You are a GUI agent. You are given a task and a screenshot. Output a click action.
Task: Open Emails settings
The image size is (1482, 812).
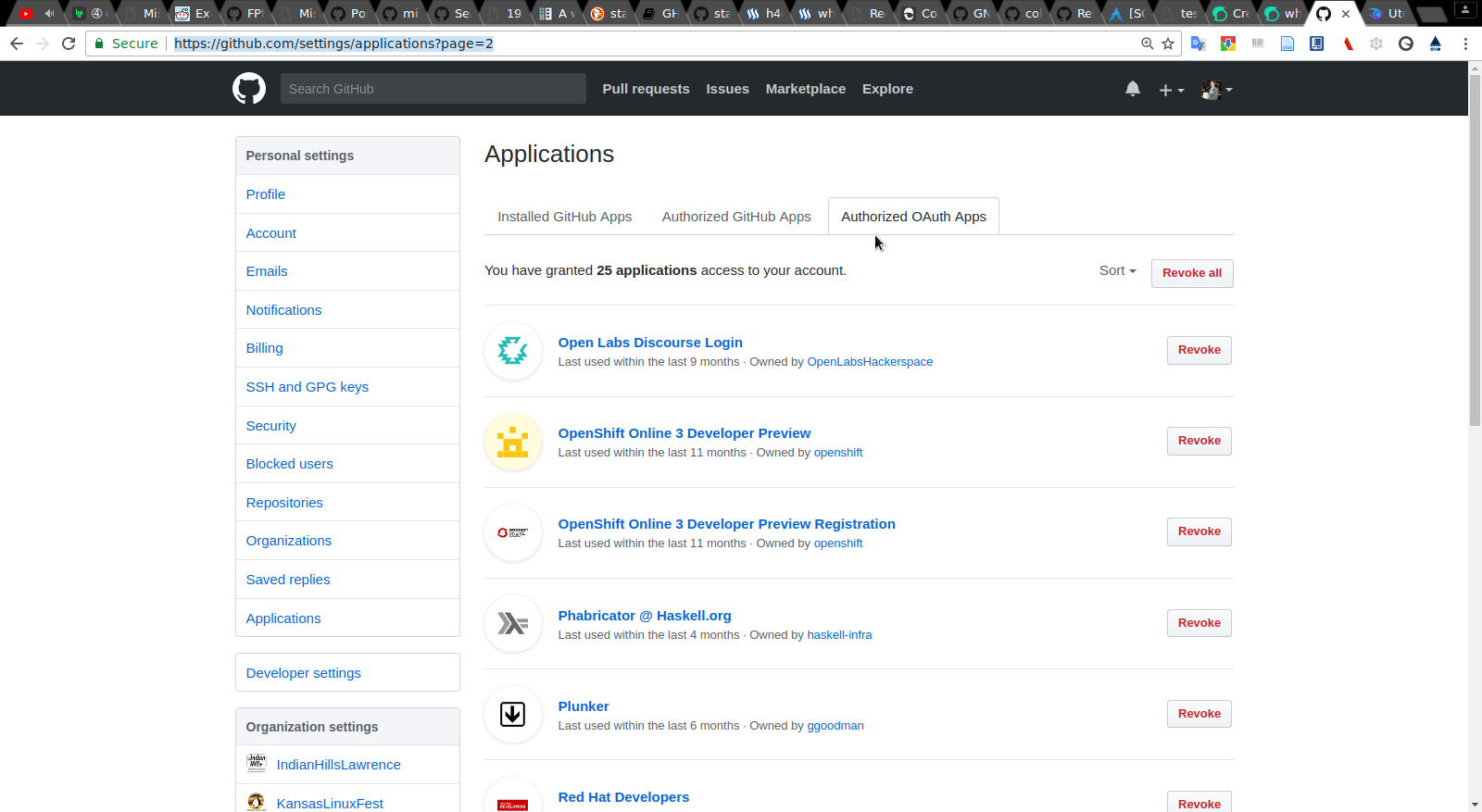[x=347, y=271]
